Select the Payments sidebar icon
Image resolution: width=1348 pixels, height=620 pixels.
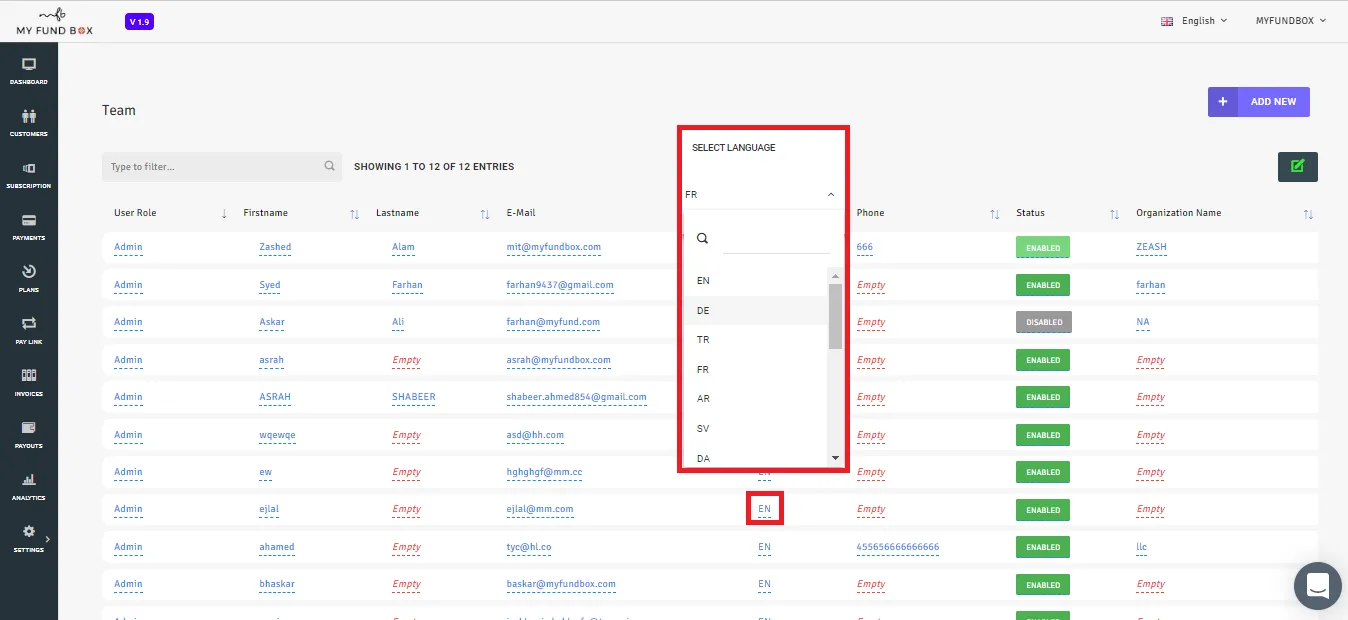point(29,226)
